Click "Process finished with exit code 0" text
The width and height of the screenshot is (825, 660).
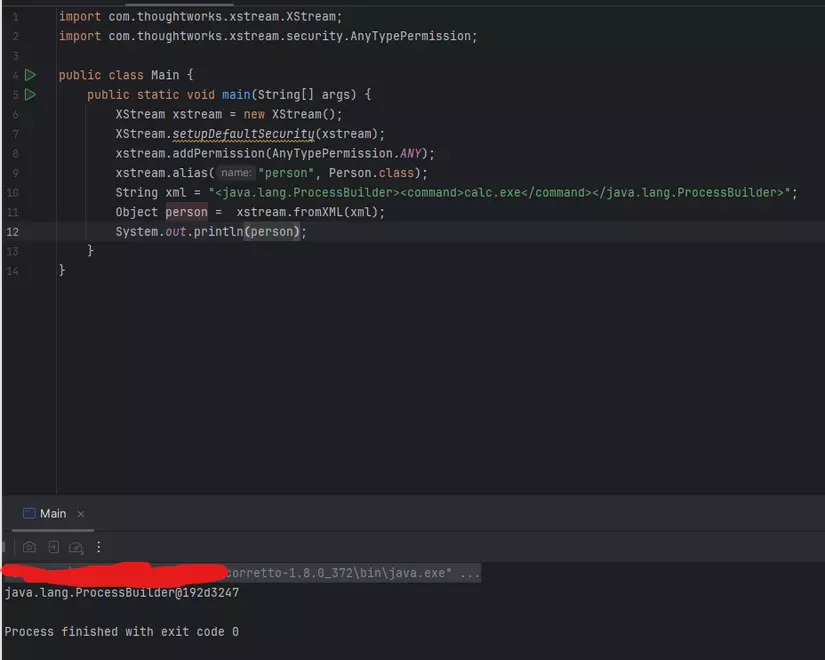[122, 632]
